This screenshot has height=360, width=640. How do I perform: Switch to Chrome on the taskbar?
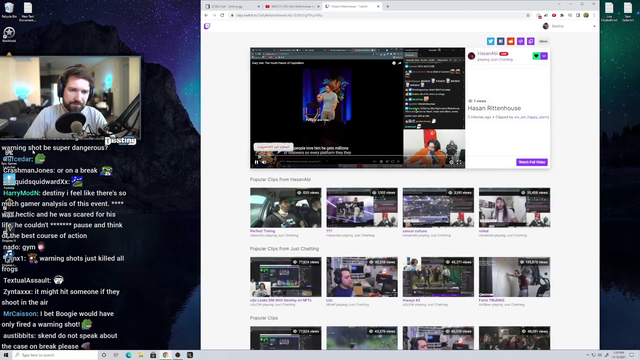click(x=165, y=355)
